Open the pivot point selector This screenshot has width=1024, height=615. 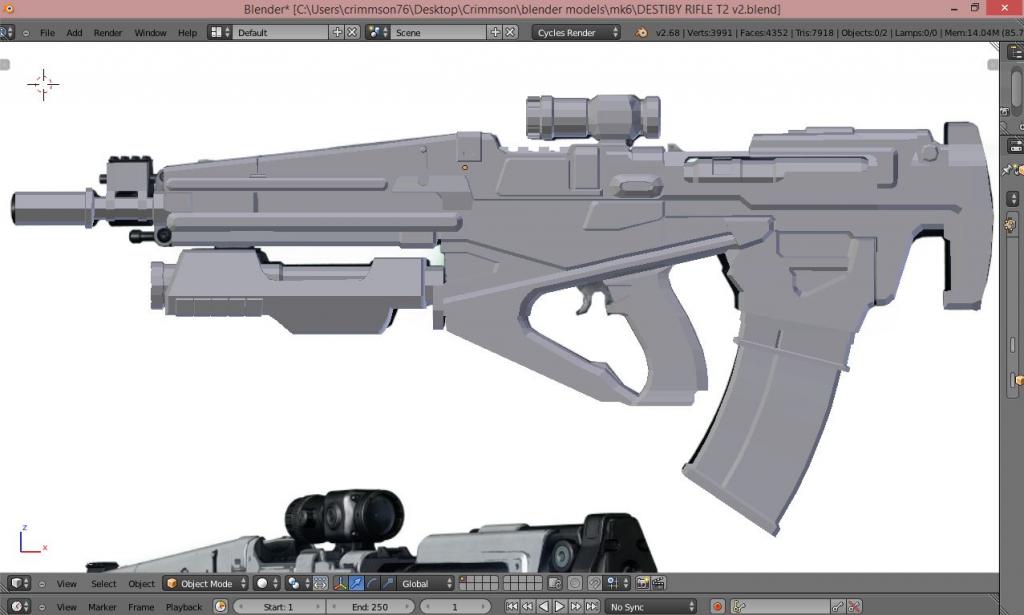pos(298,583)
